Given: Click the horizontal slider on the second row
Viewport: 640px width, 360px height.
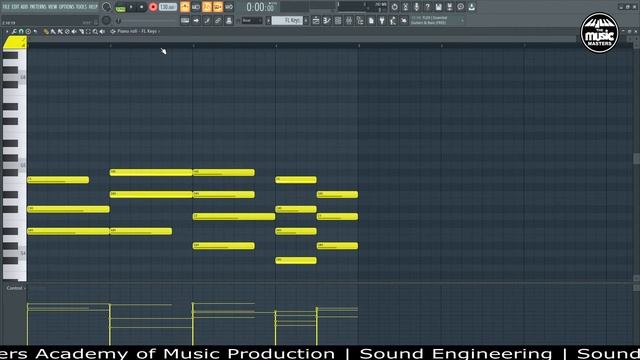Looking at the screenshot, I should [x=147, y=20].
